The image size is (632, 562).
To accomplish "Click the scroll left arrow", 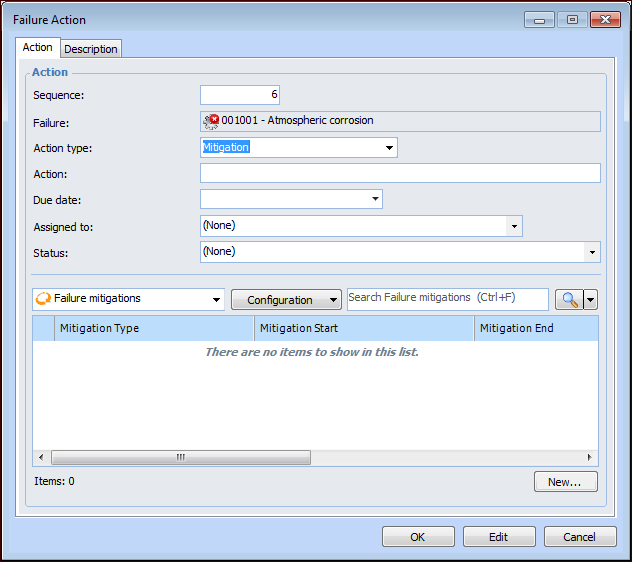I will (41, 457).
